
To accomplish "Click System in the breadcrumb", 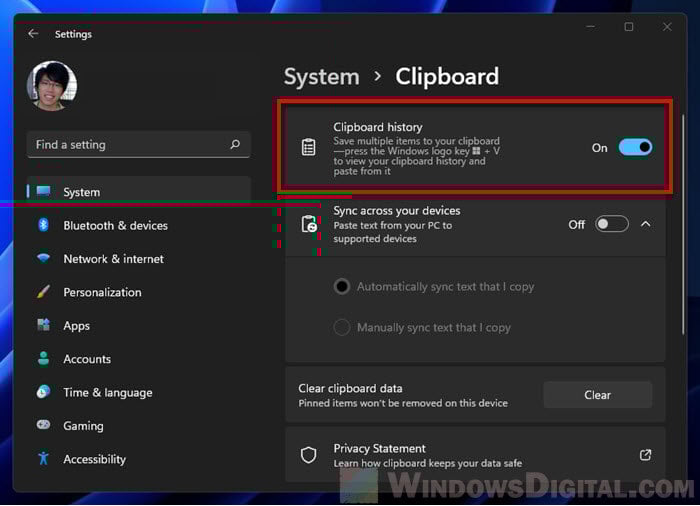I will (x=322, y=77).
